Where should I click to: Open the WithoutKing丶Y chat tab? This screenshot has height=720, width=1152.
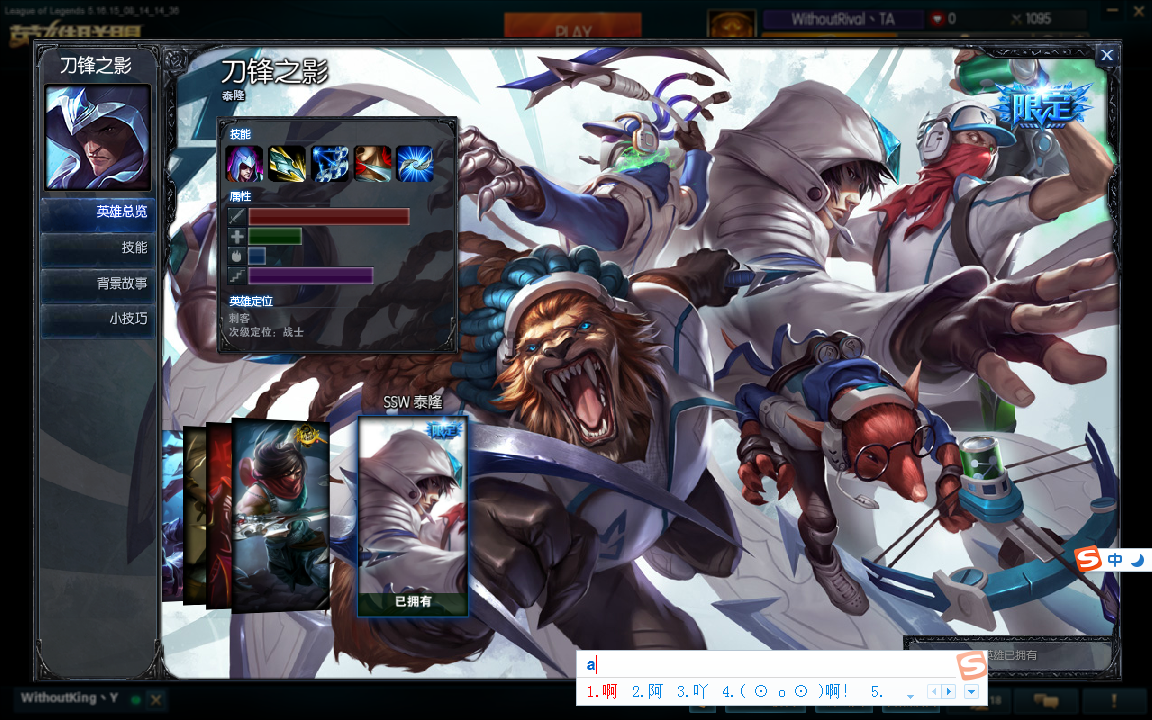coord(70,698)
